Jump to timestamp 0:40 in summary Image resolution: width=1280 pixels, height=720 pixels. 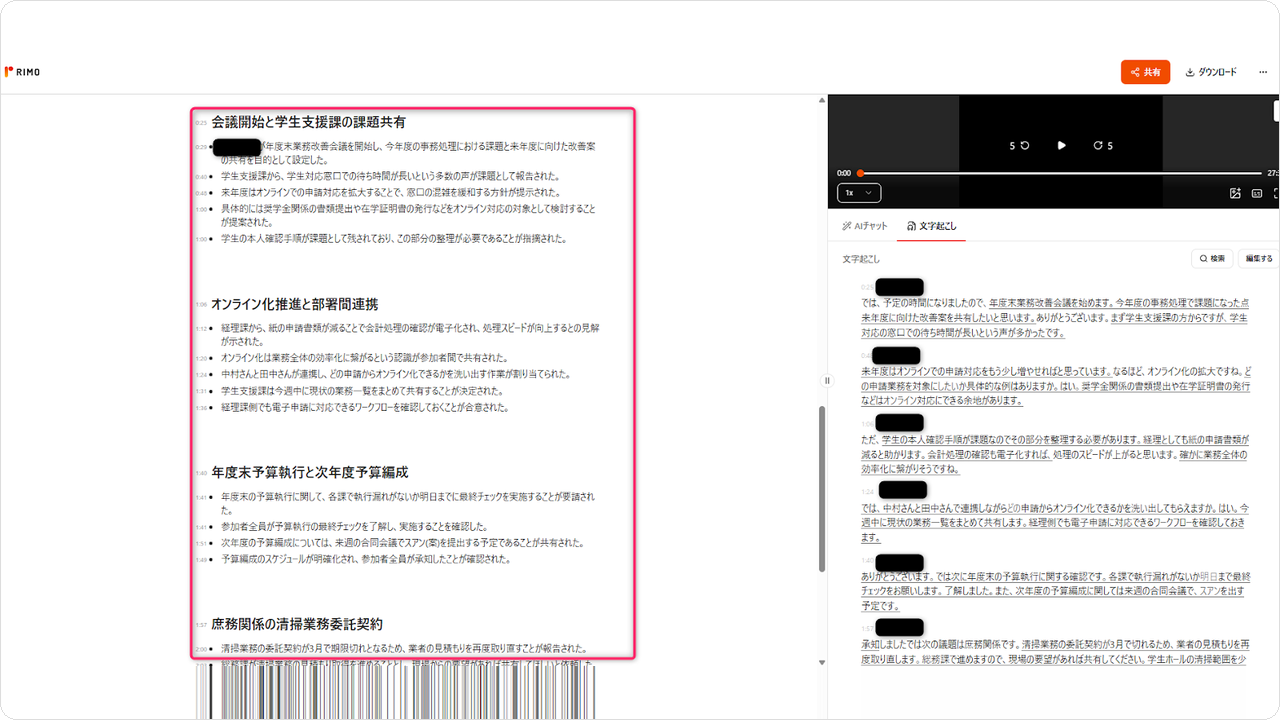coord(201,176)
